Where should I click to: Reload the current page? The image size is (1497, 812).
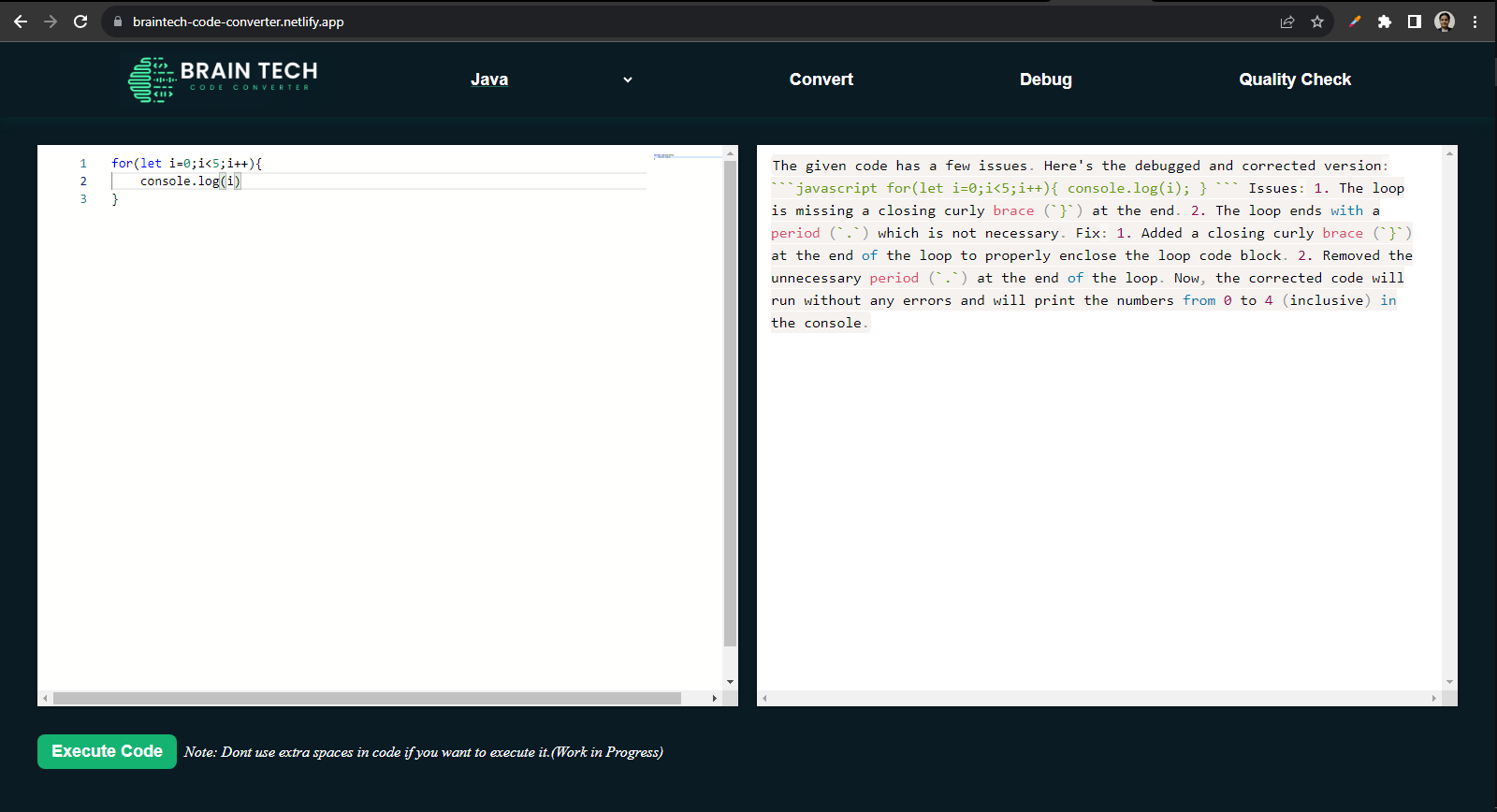[x=80, y=22]
